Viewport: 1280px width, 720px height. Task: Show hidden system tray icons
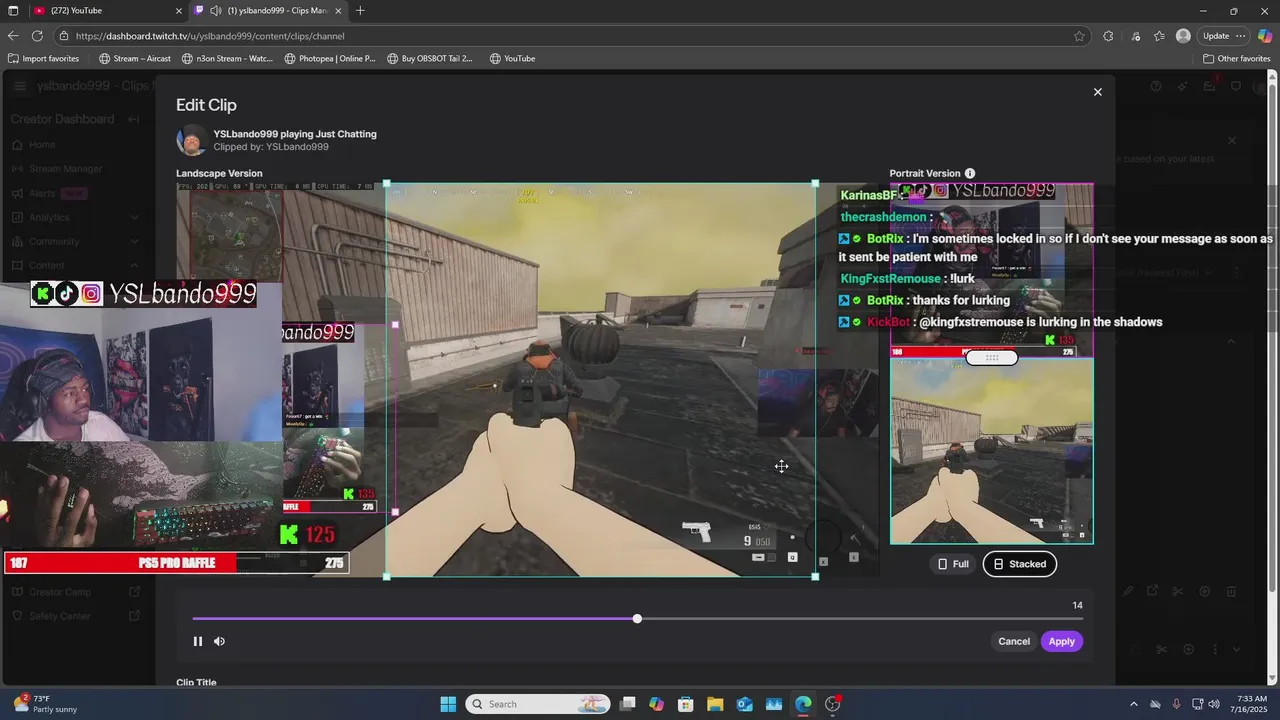[x=1133, y=704]
